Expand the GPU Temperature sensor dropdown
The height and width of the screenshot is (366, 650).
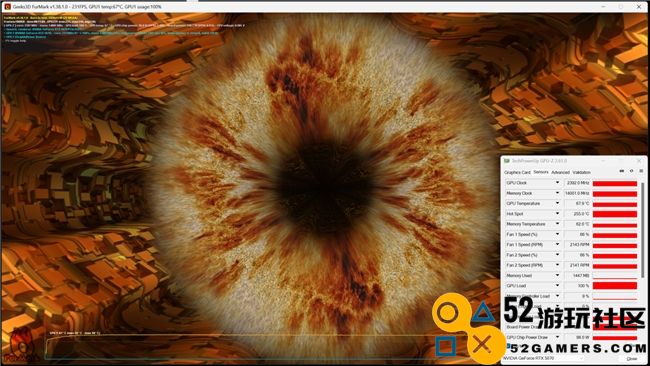[557, 204]
